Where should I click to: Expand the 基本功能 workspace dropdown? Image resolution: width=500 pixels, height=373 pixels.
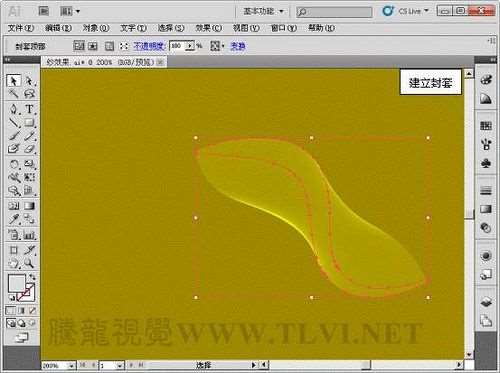(x=263, y=11)
